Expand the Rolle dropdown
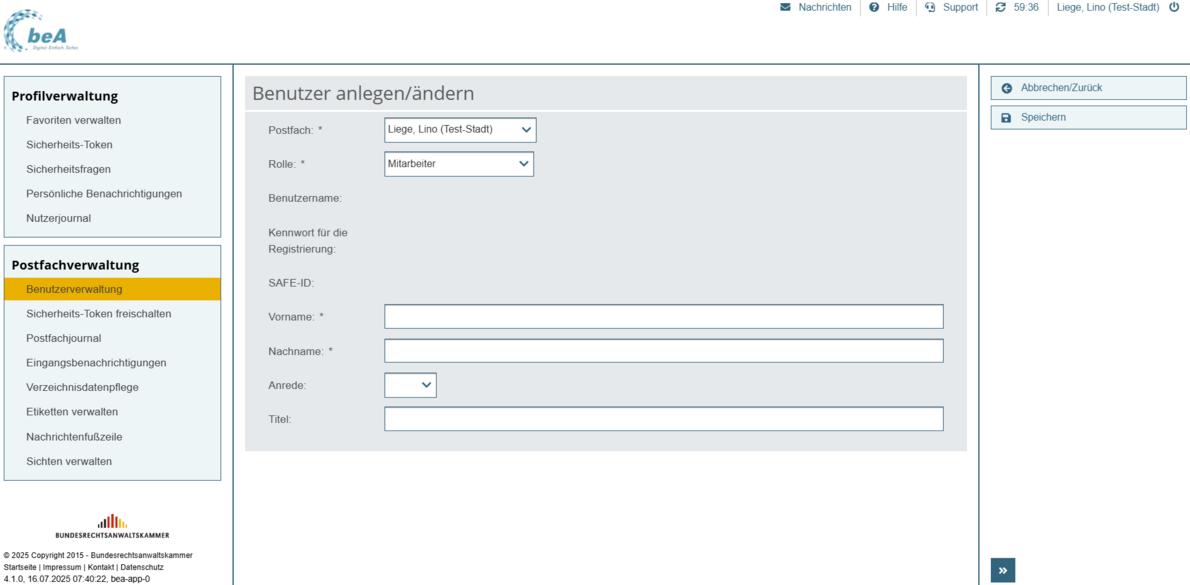The height and width of the screenshot is (585, 1190). pos(459,164)
